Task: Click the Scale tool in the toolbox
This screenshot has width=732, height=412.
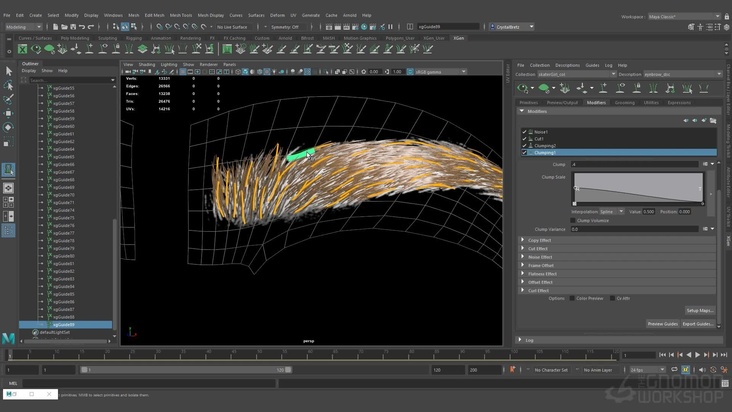Action: pyautogui.click(x=9, y=141)
